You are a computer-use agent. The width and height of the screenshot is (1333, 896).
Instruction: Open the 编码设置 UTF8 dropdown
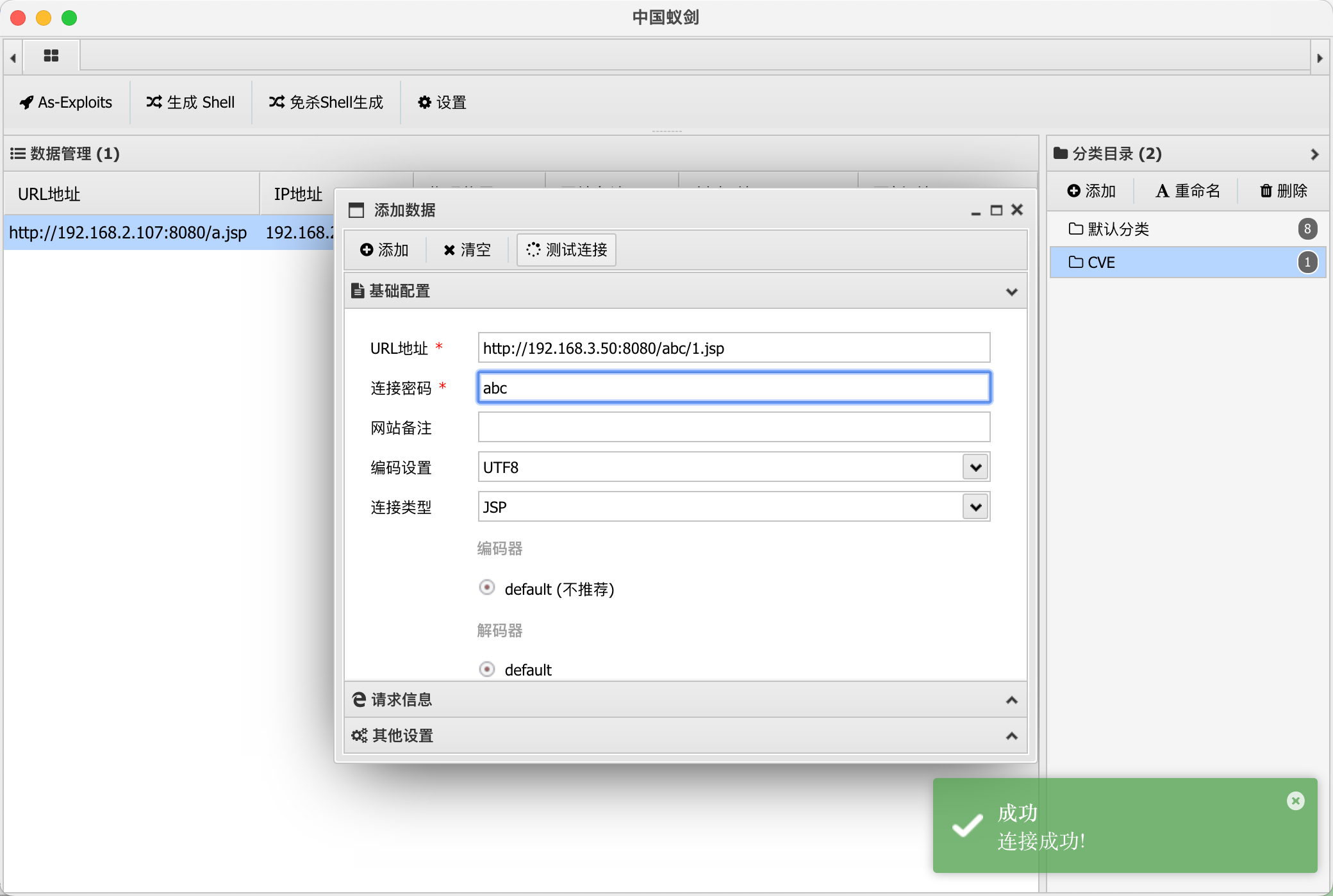click(x=975, y=467)
